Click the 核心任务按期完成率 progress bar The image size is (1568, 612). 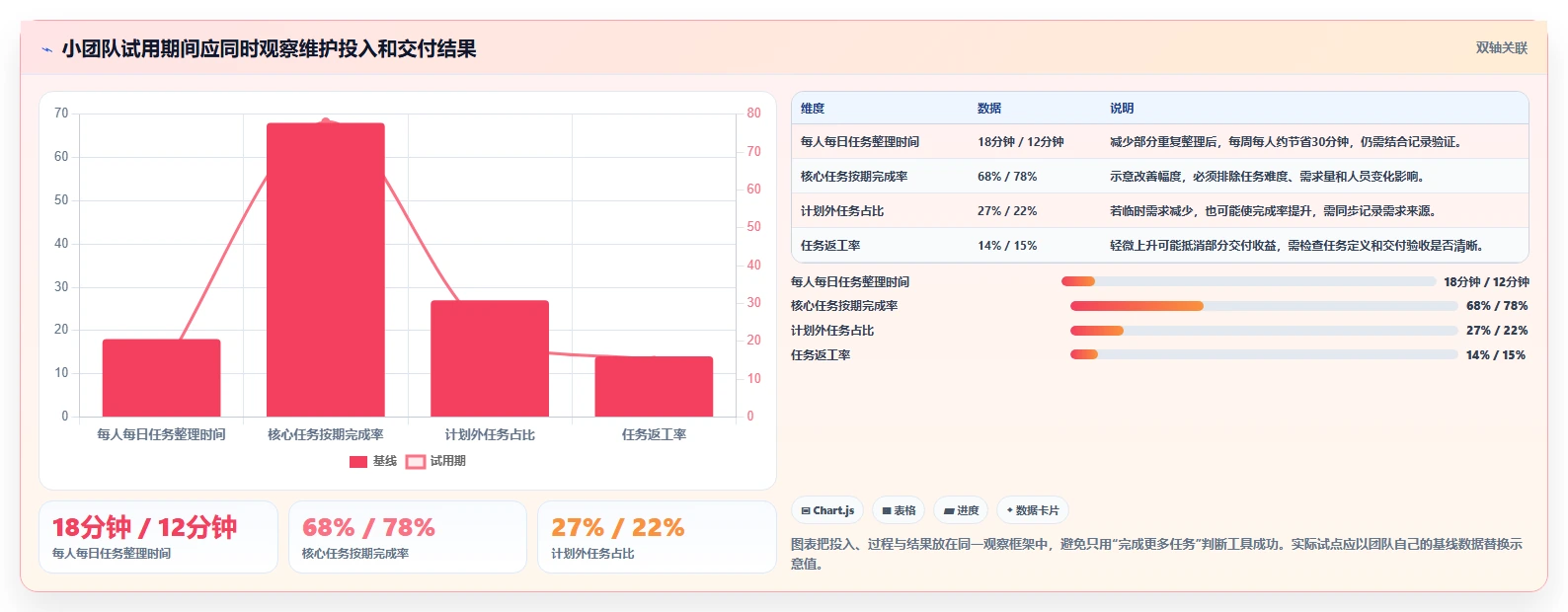coord(1264,306)
